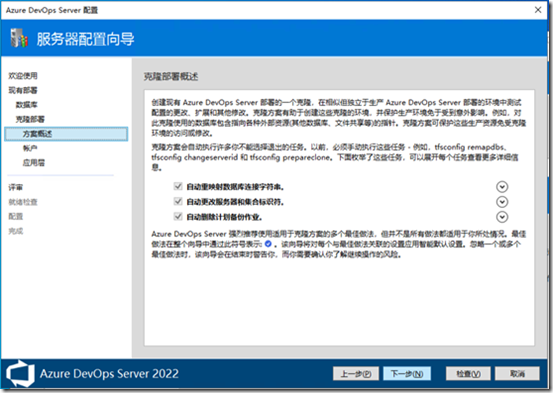This screenshot has height=393, width=553.
Task: Go to the 帐户 step
Action: [30, 148]
